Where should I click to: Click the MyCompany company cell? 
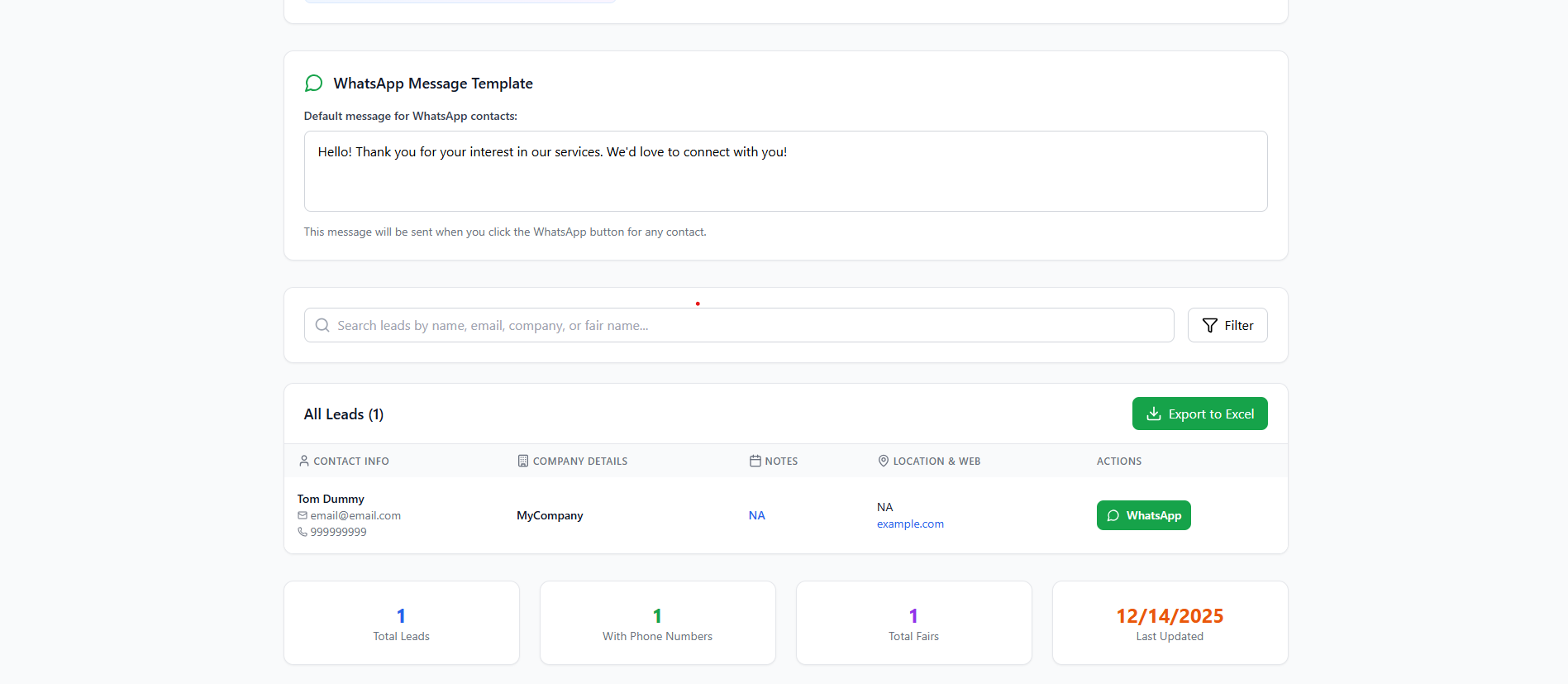(x=550, y=515)
